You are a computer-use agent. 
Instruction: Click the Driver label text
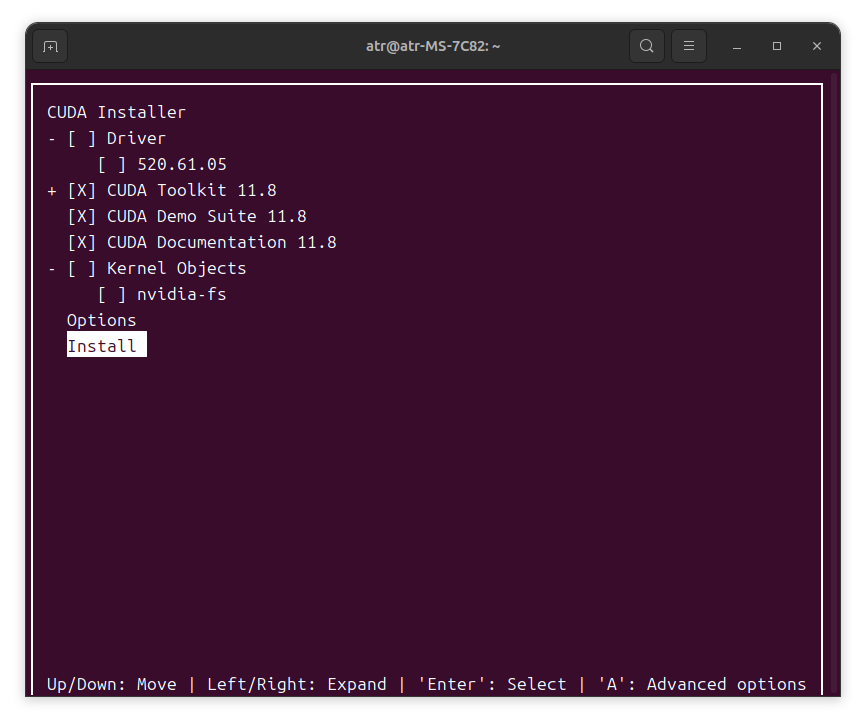[x=136, y=139]
